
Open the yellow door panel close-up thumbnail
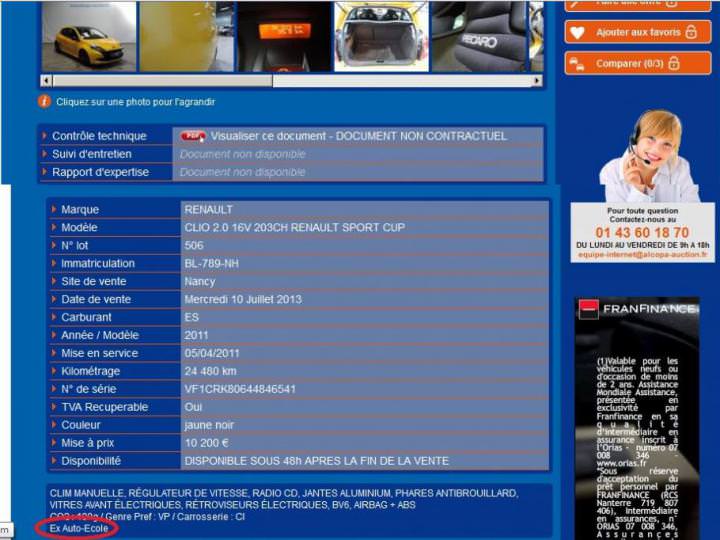click(186, 37)
